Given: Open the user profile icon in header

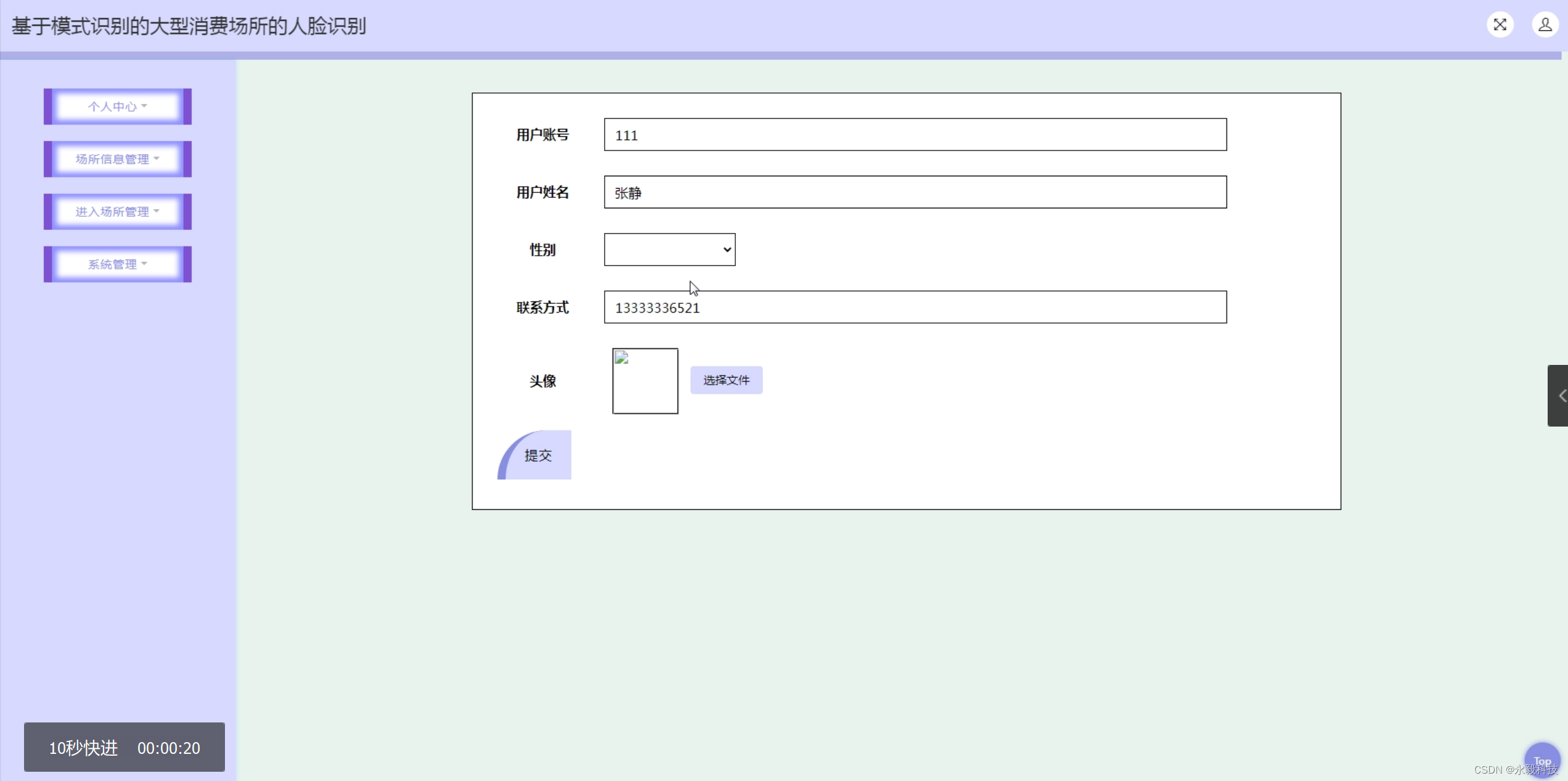Looking at the screenshot, I should (1545, 25).
